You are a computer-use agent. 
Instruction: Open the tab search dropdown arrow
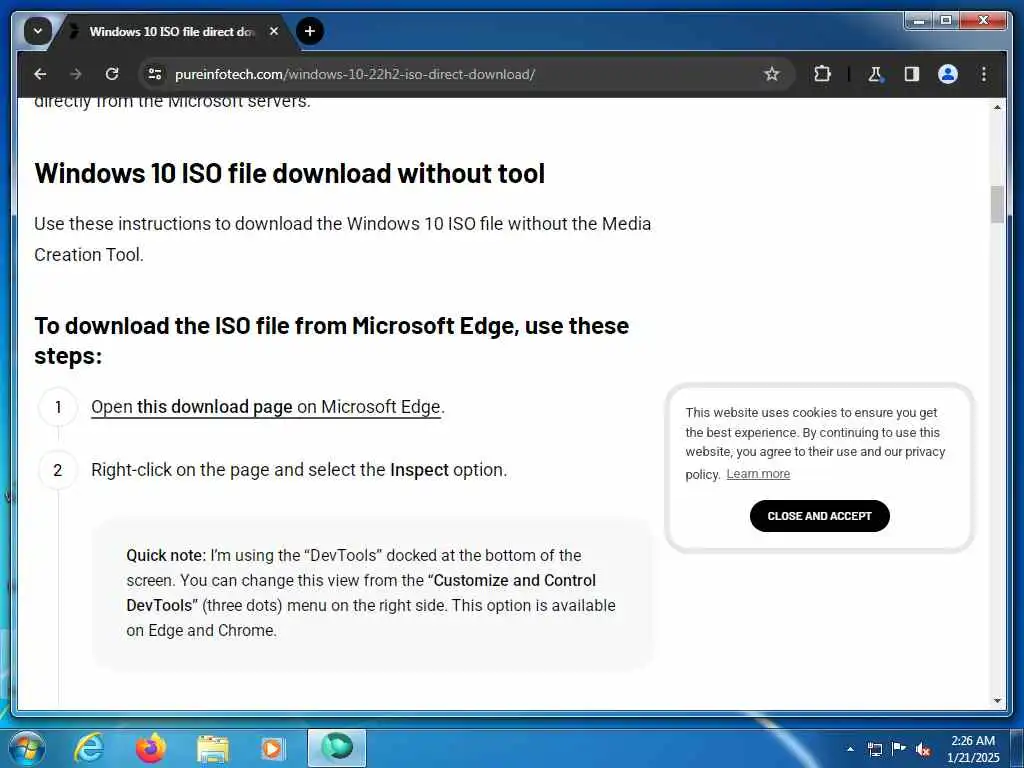[38, 31]
